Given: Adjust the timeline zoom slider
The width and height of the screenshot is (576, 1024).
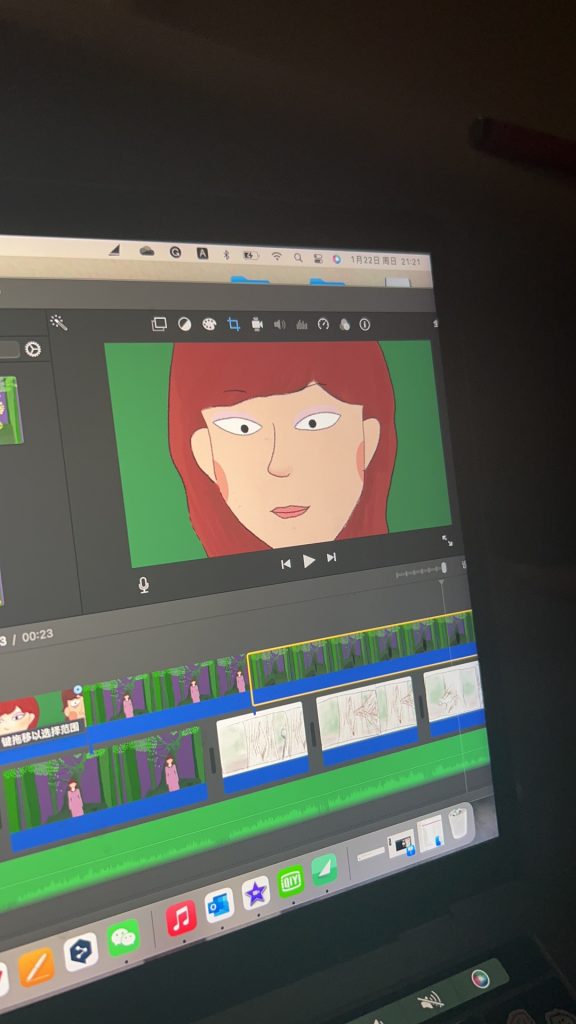Looking at the screenshot, I should (x=422, y=571).
